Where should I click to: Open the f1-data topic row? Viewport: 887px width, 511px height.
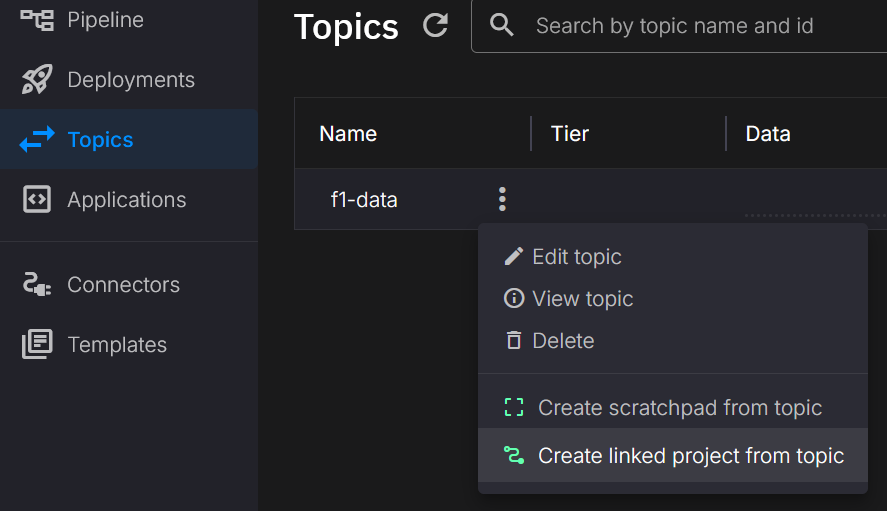click(364, 200)
